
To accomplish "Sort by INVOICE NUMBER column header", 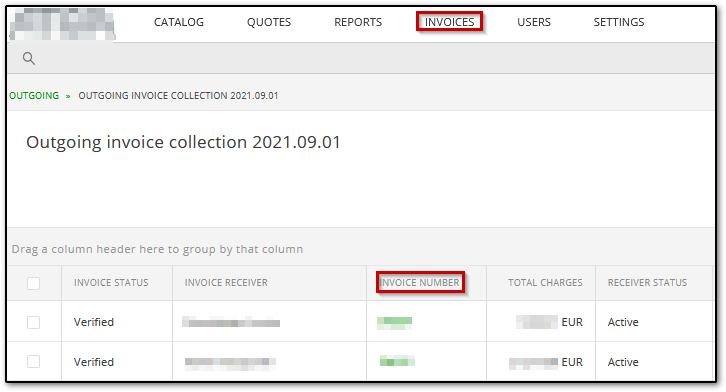I will point(419,283).
